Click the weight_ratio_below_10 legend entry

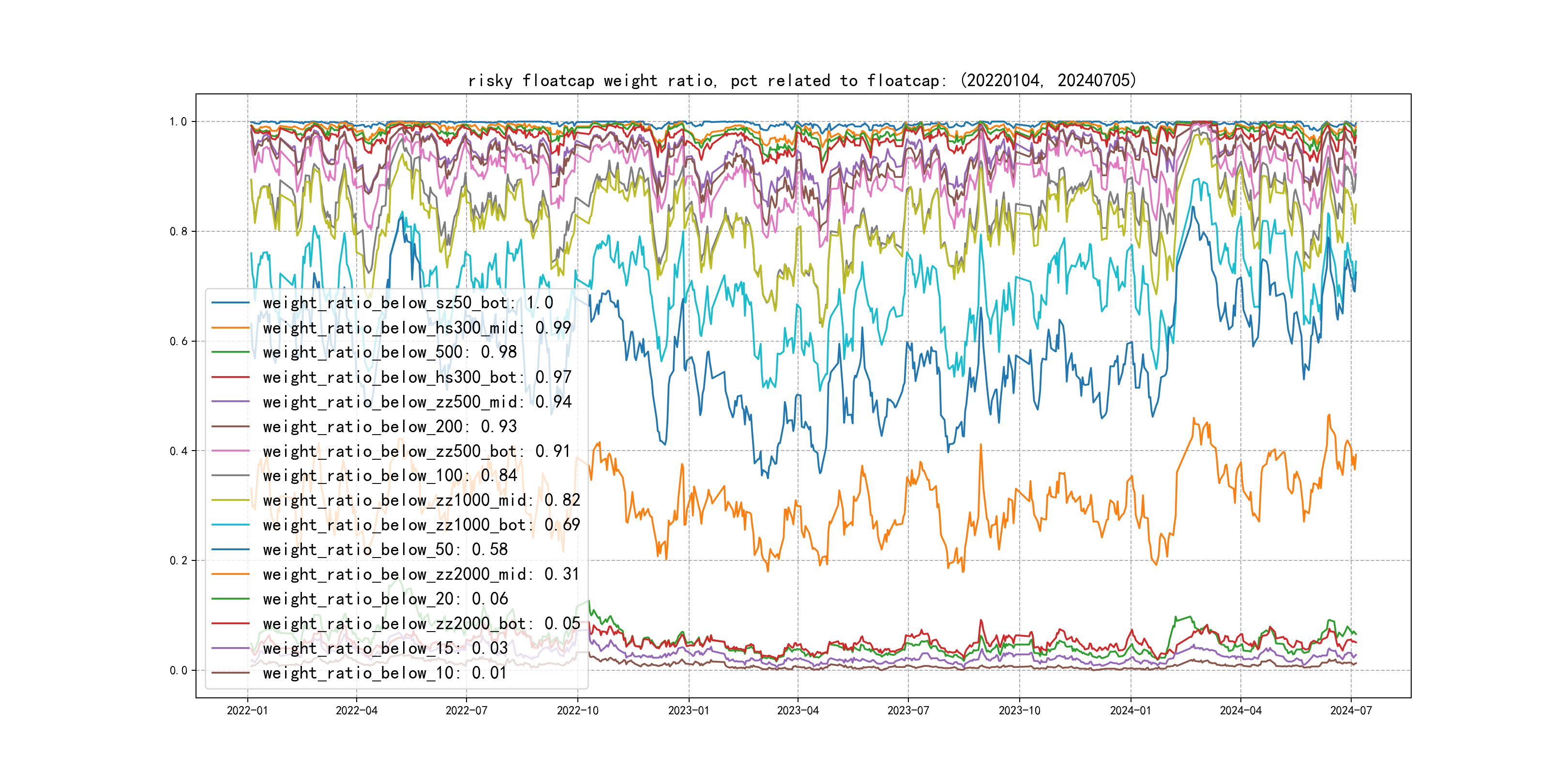click(385, 673)
